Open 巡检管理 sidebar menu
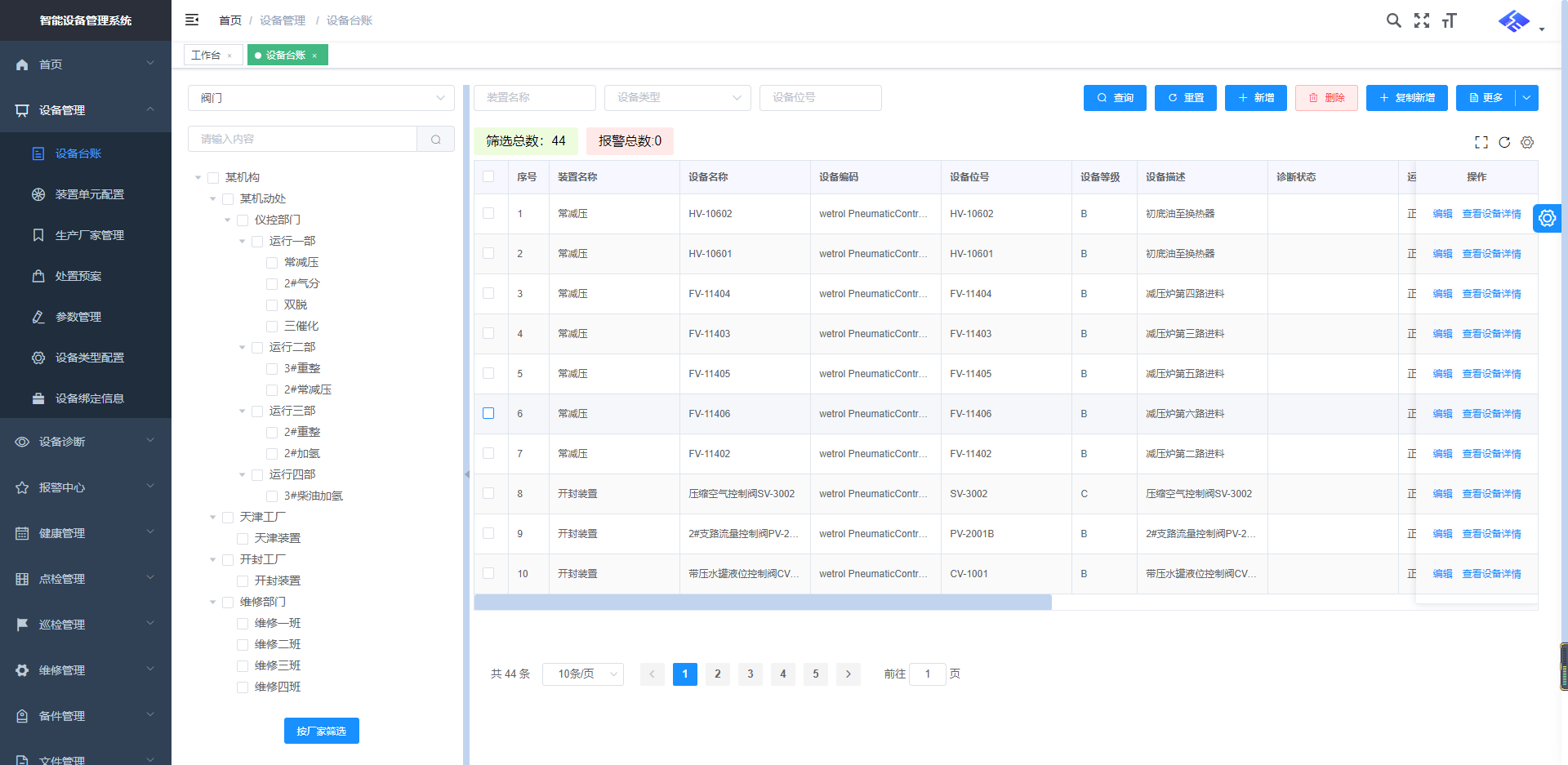This screenshot has width=1568, height=765. 86,625
